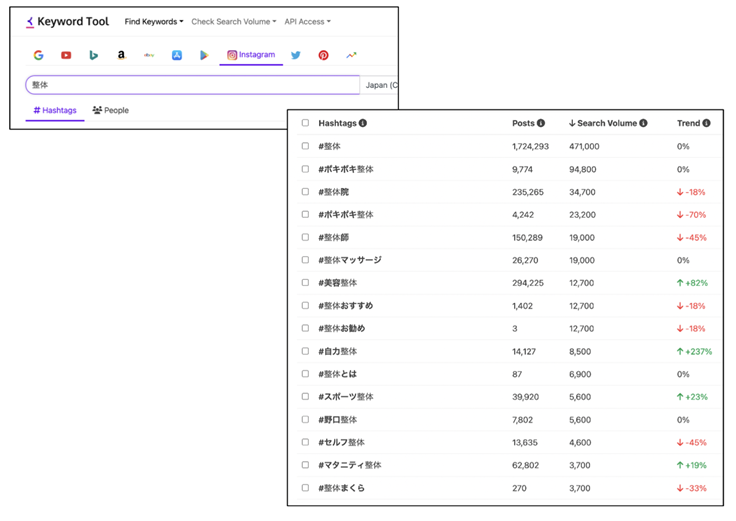
Task: Click the #整体とは hashtag
Action: click(337, 374)
